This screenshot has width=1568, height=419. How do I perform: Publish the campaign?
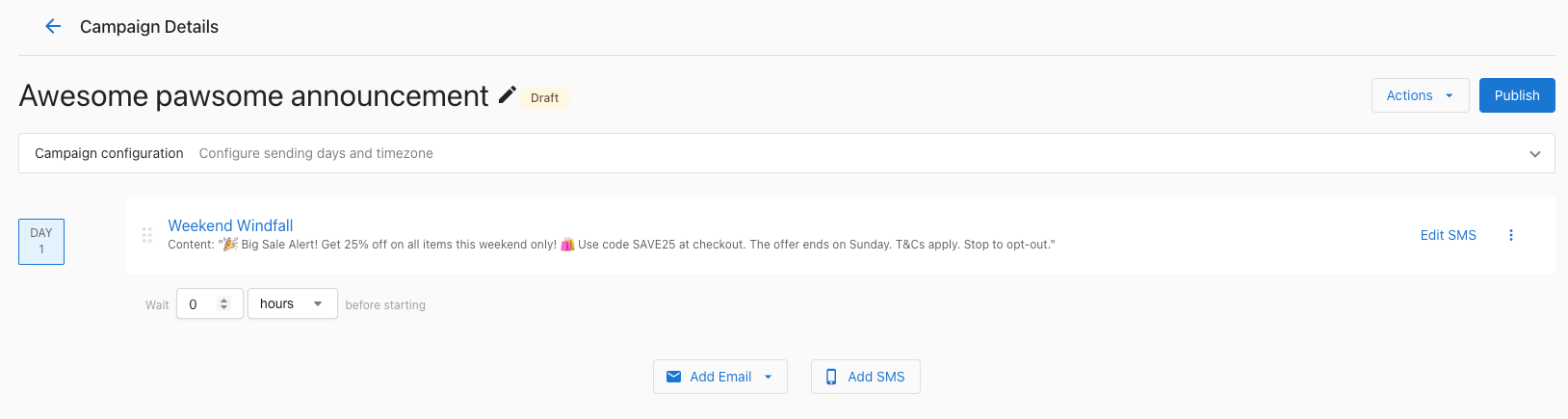click(1516, 95)
